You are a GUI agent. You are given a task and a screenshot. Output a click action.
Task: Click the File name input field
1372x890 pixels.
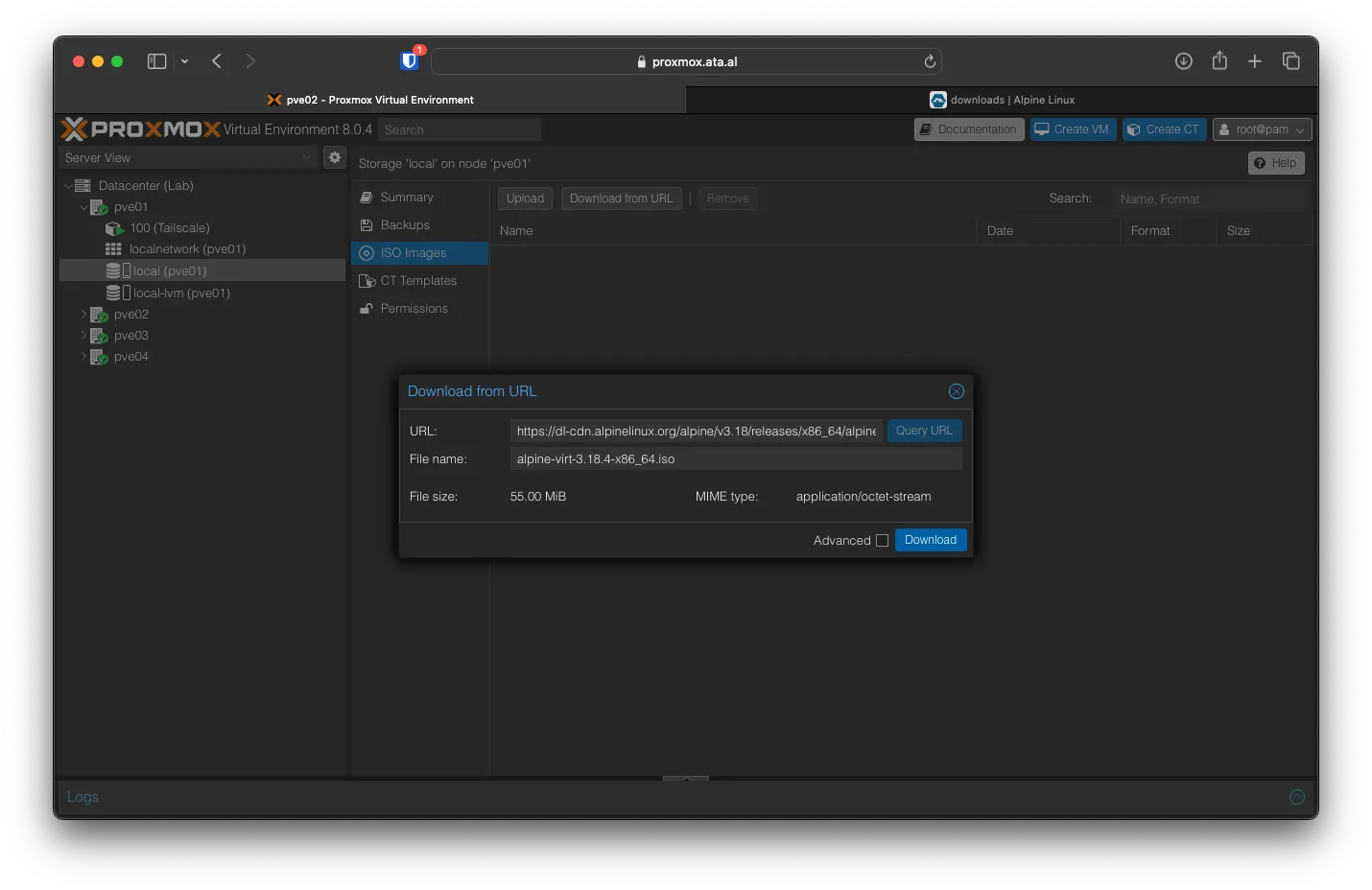point(736,459)
